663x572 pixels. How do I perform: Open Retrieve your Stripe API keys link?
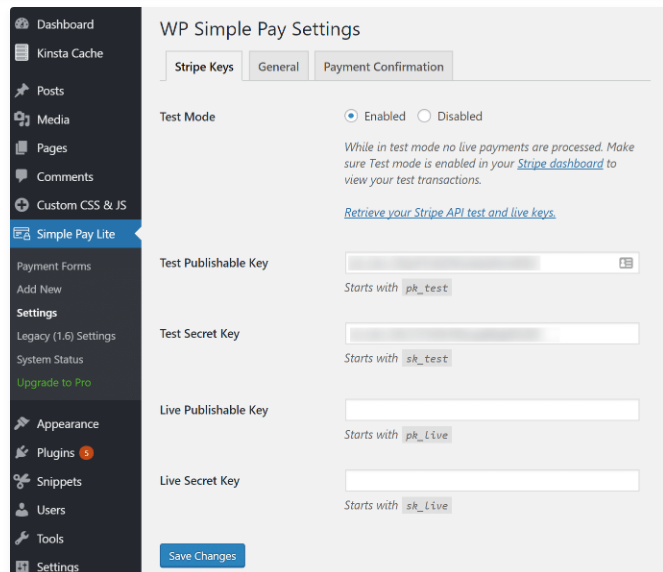click(450, 213)
